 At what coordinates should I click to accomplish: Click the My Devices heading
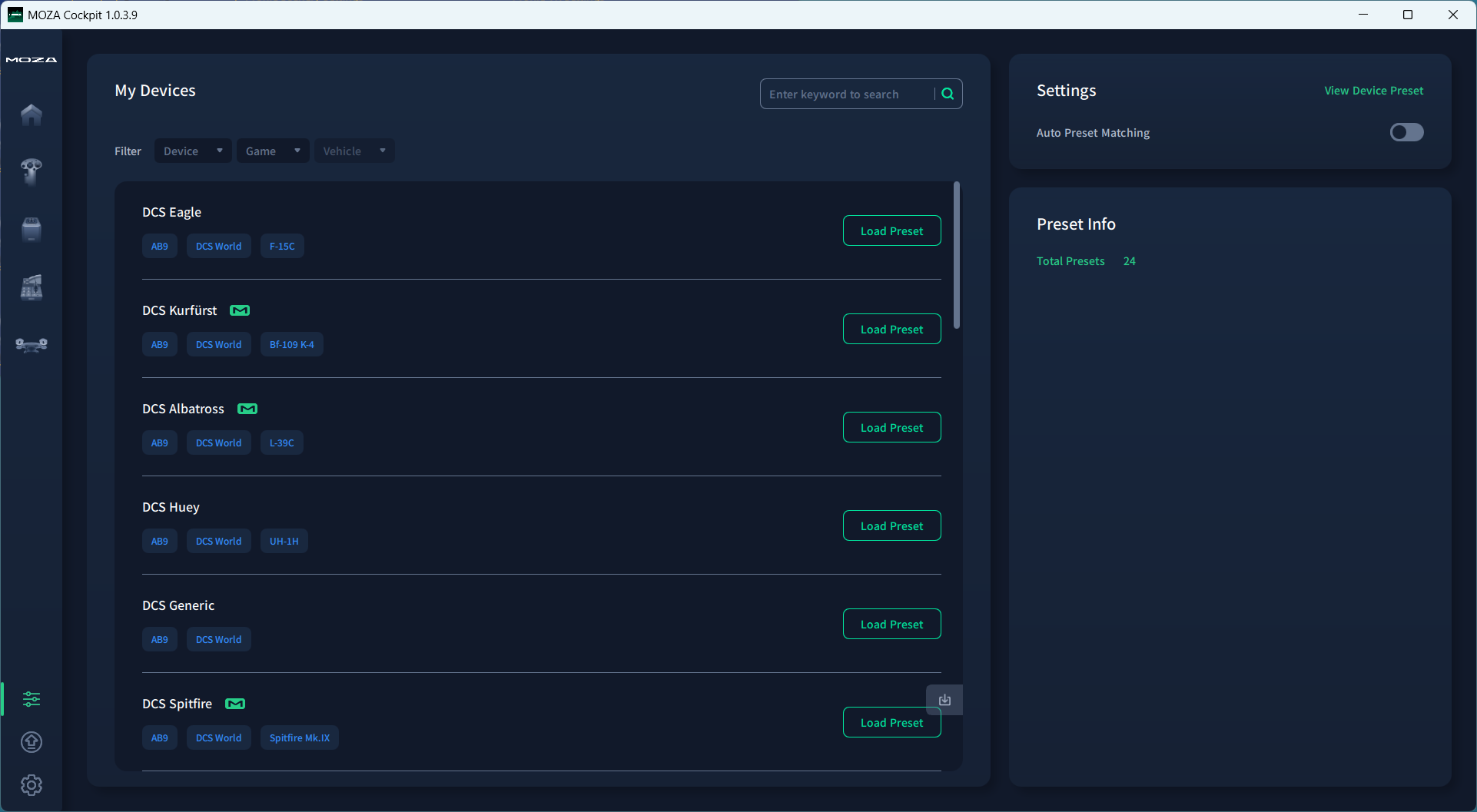[x=155, y=91]
